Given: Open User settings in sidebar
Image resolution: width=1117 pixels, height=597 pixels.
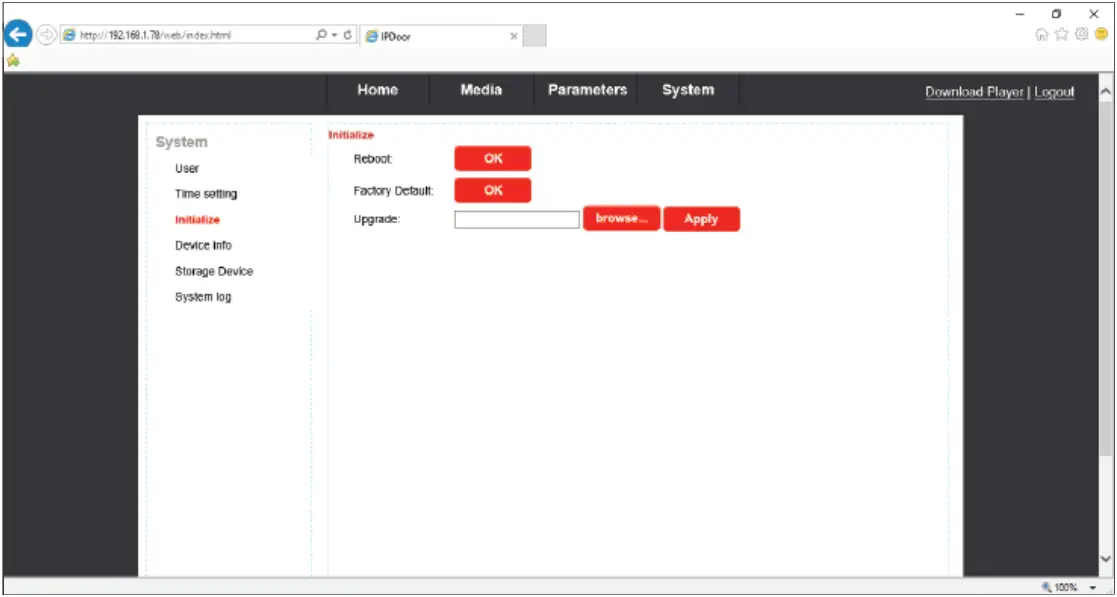Looking at the screenshot, I should click(187, 169).
